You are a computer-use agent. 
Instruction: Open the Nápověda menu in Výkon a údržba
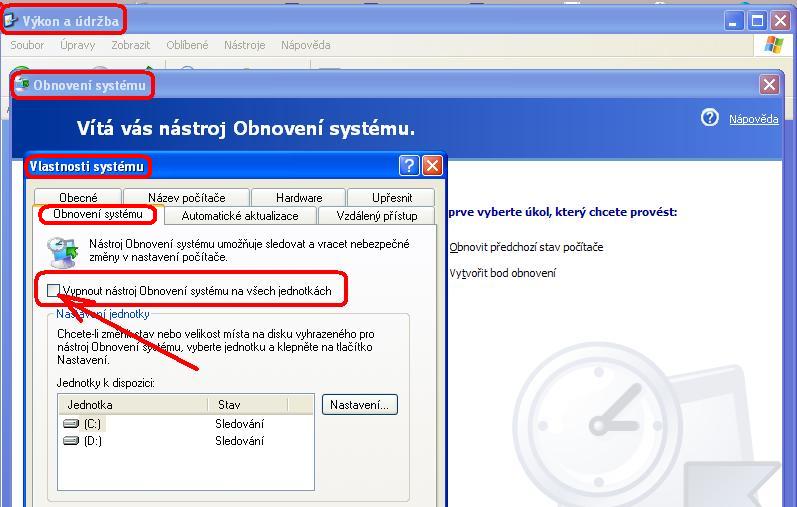305,45
